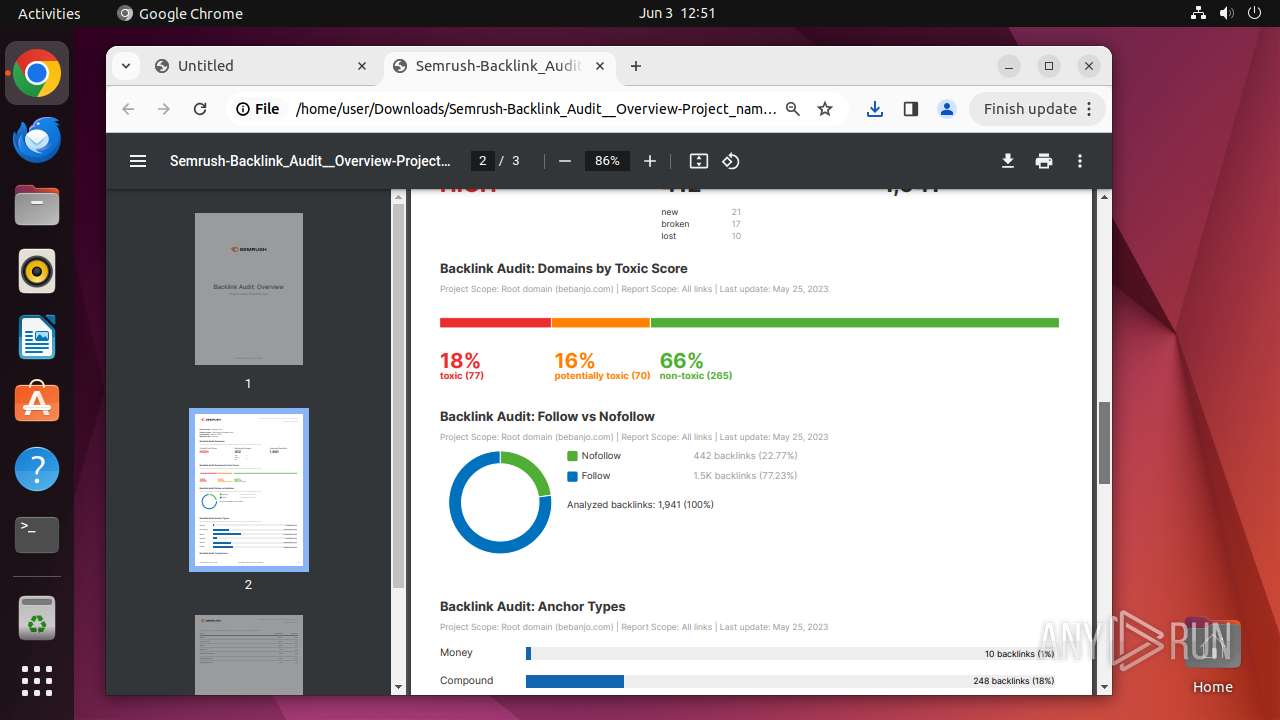This screenshot has height=720, width=1280.
Task: Click the "16%" potentially toxic value
Action: [x=575, y=360]
